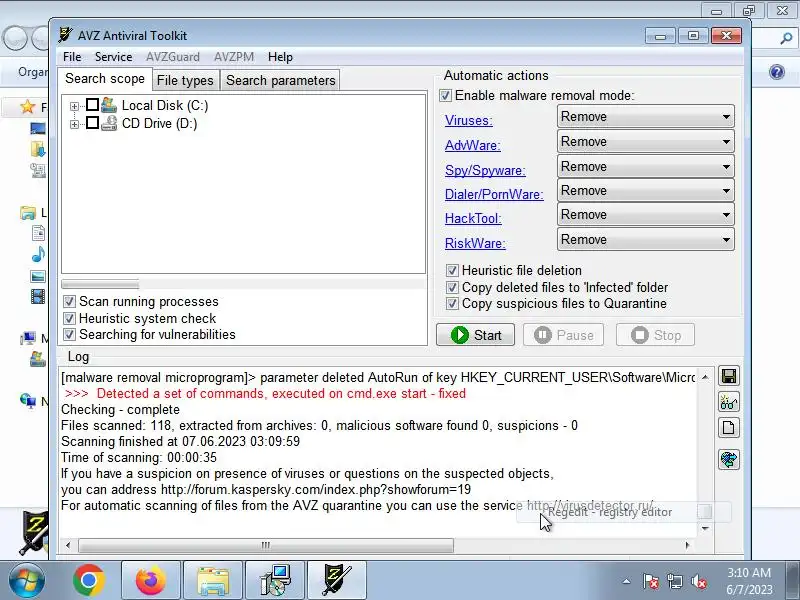
Task: Click the HackTool link
Action: point(473,218)
